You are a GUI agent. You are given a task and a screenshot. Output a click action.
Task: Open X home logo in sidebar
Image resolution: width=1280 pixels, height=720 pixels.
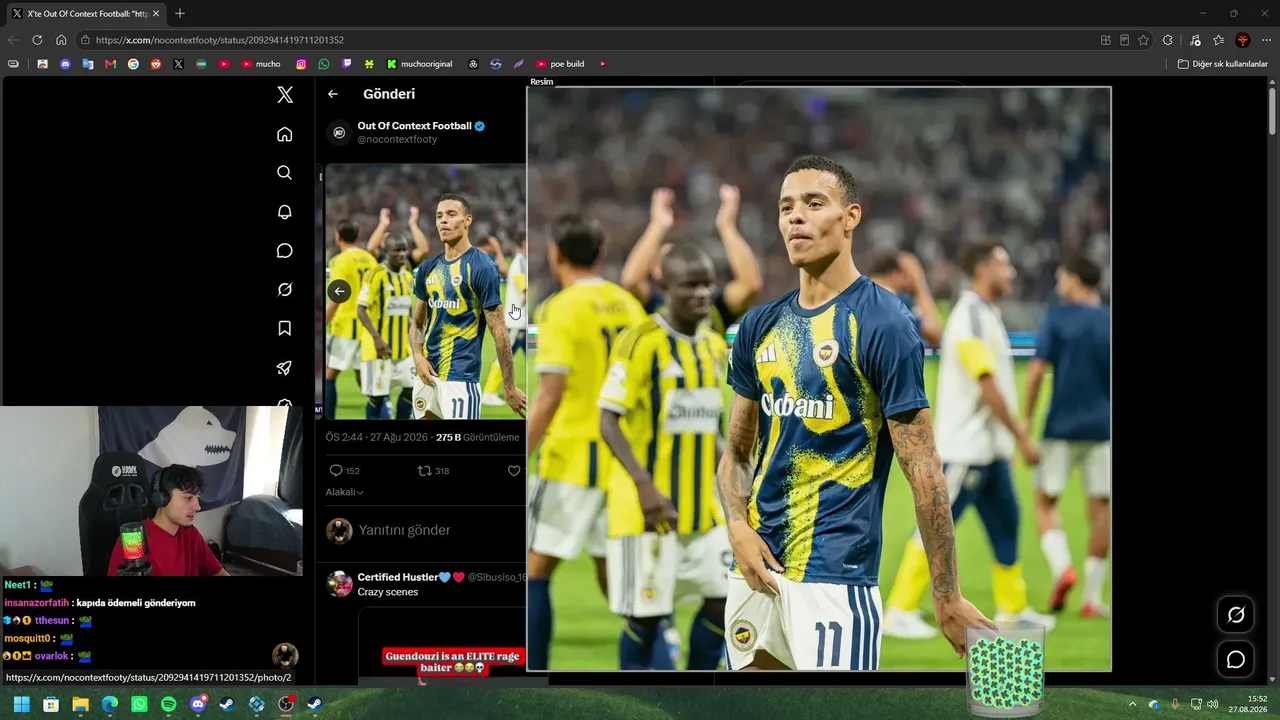pyautogui.click(x=285, y=95)
